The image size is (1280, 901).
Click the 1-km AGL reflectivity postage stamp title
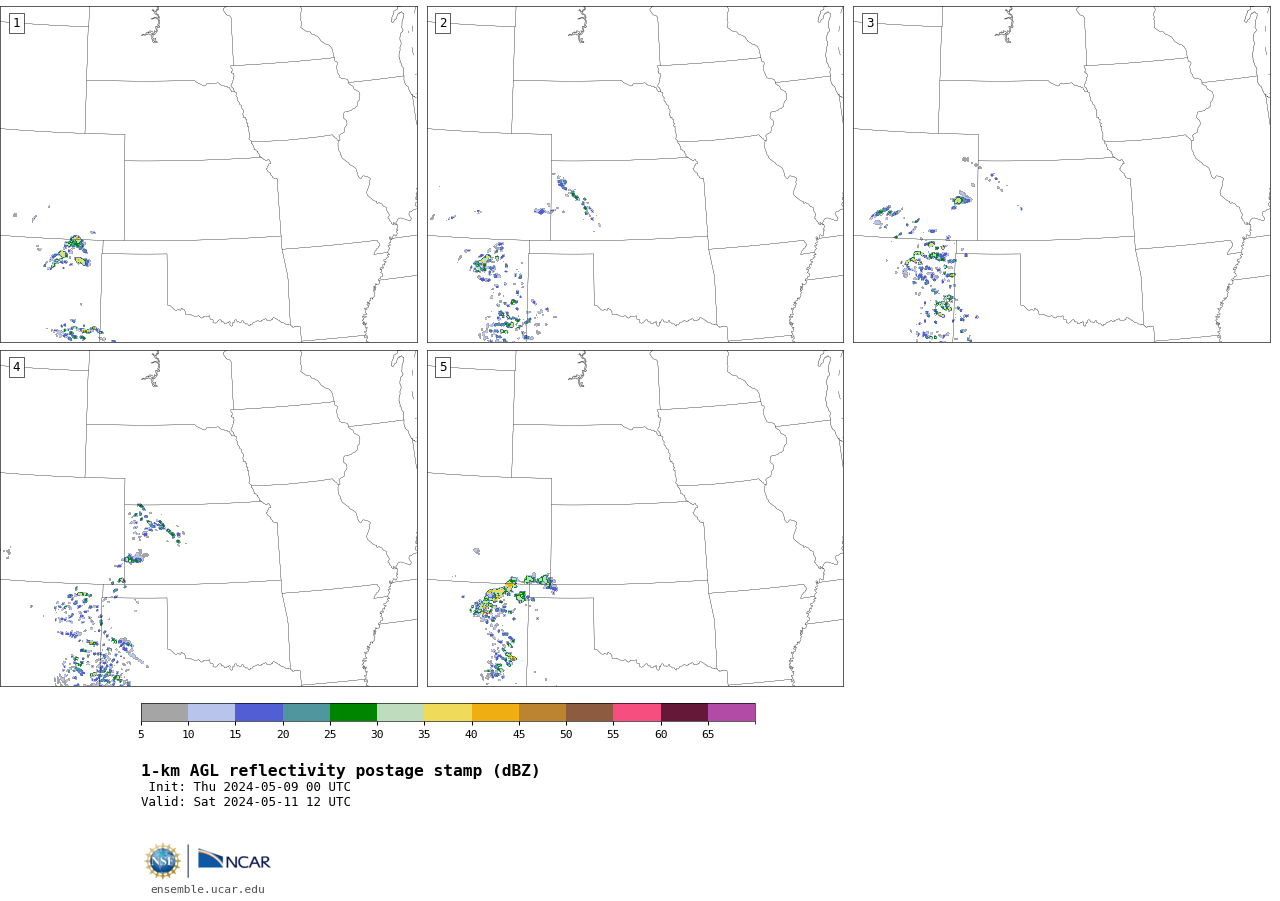pyautogui.click(x=340, y=771)
